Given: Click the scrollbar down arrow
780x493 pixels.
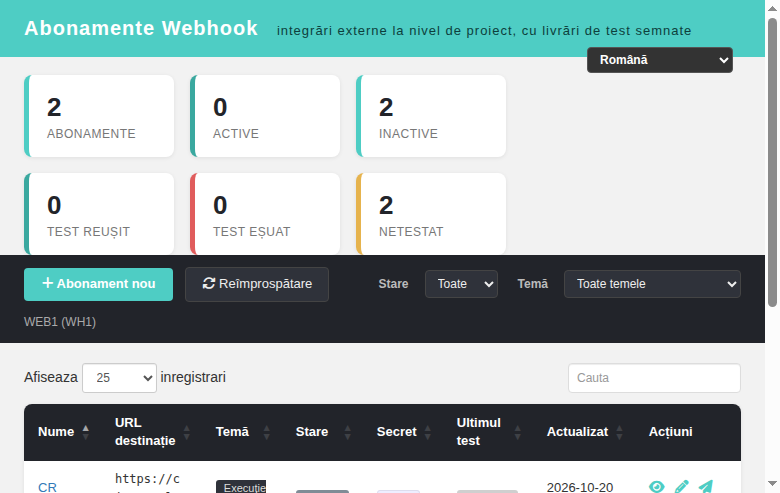Looking at the screenshot, I should pyautogui.click(x=772, y=484).
